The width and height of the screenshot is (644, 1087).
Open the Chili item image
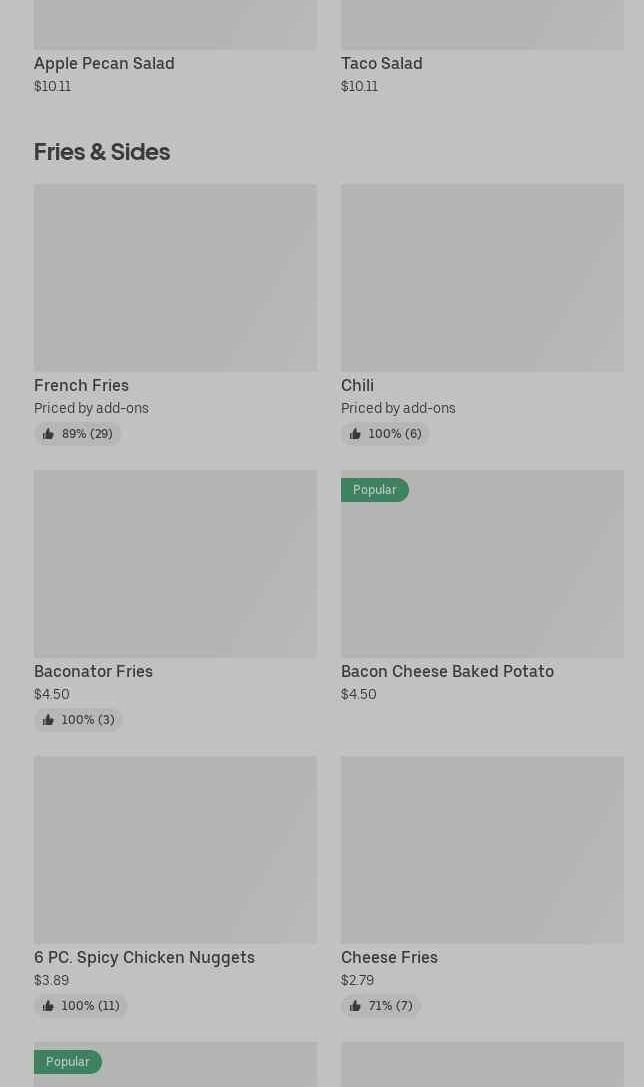click(x=482, y=277)
